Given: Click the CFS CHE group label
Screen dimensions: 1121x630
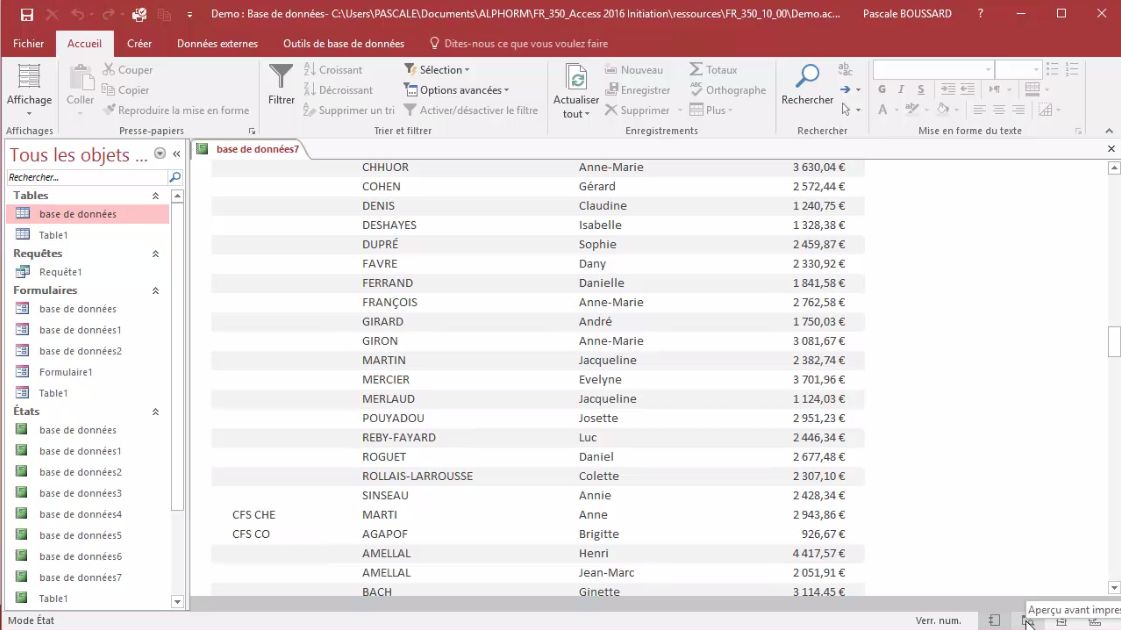Looking at the screenshot, I should click(x=254, y=515).
